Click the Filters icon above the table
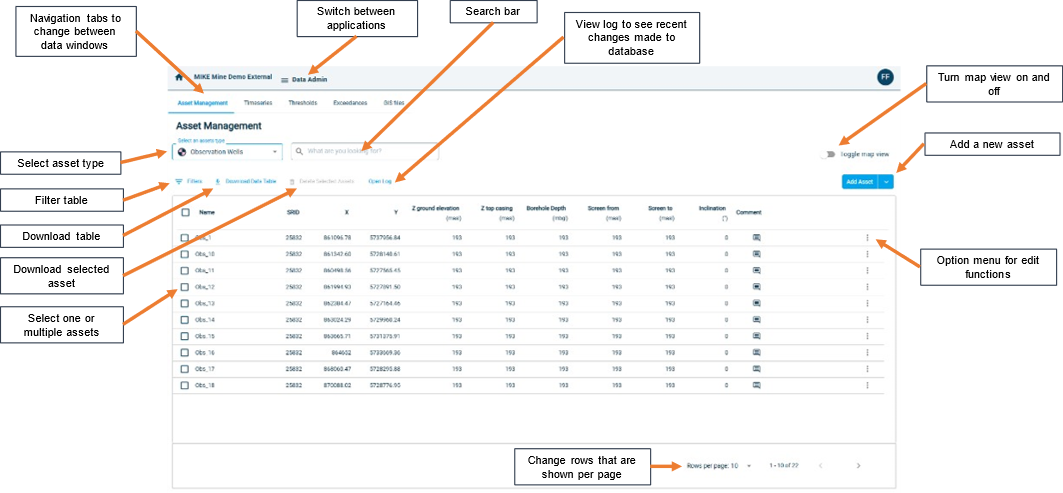The width and height of the screenshot is (1063, 493). click(179, 182)
